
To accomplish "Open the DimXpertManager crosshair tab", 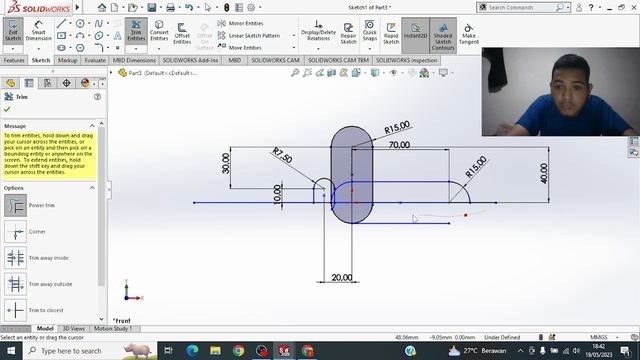I will (x=66, y=83).
